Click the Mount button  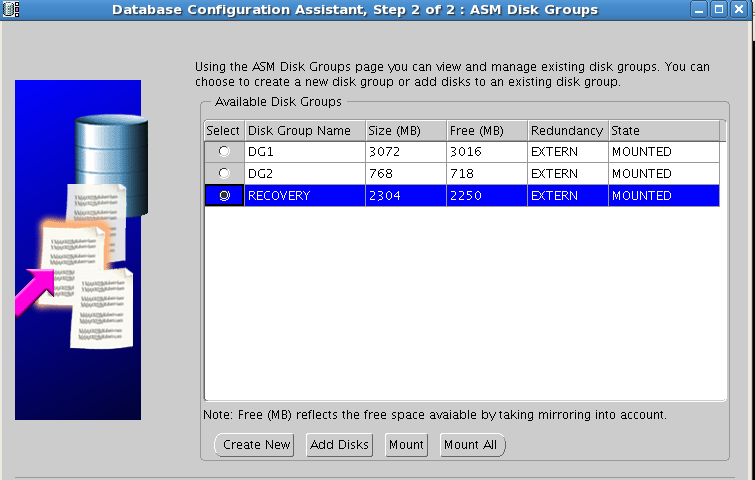click(406, 444)
